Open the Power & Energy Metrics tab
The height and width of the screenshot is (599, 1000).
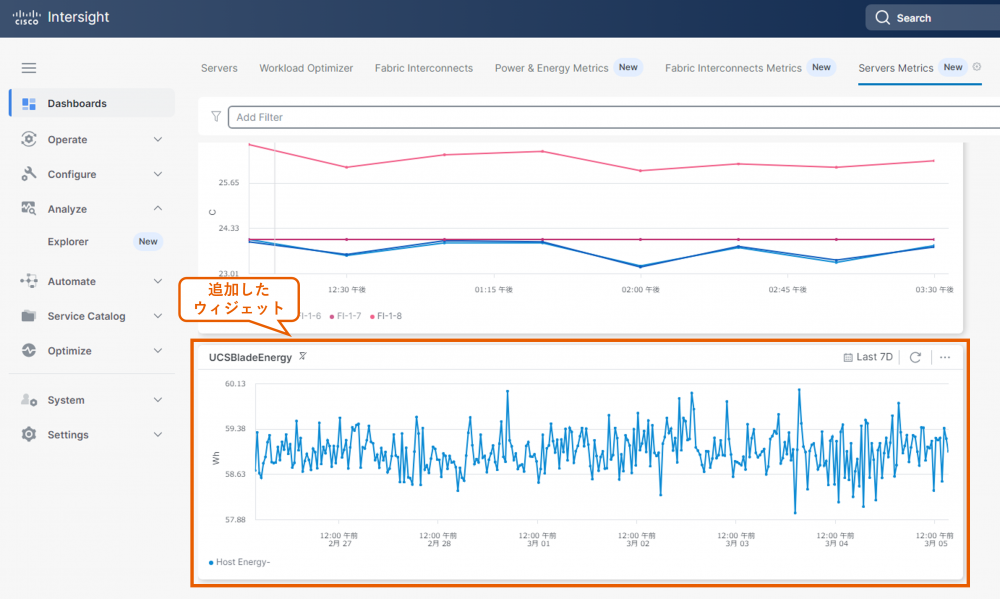tap(552, 68)
